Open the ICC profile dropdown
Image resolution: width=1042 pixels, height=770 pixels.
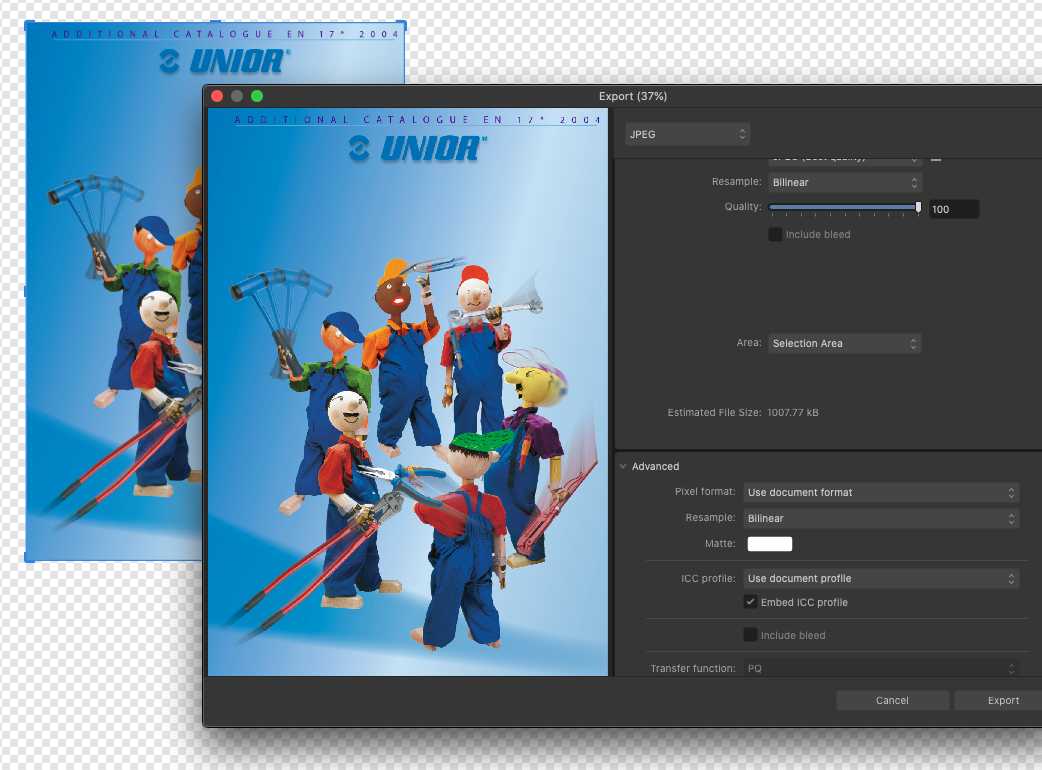point(881,579)
